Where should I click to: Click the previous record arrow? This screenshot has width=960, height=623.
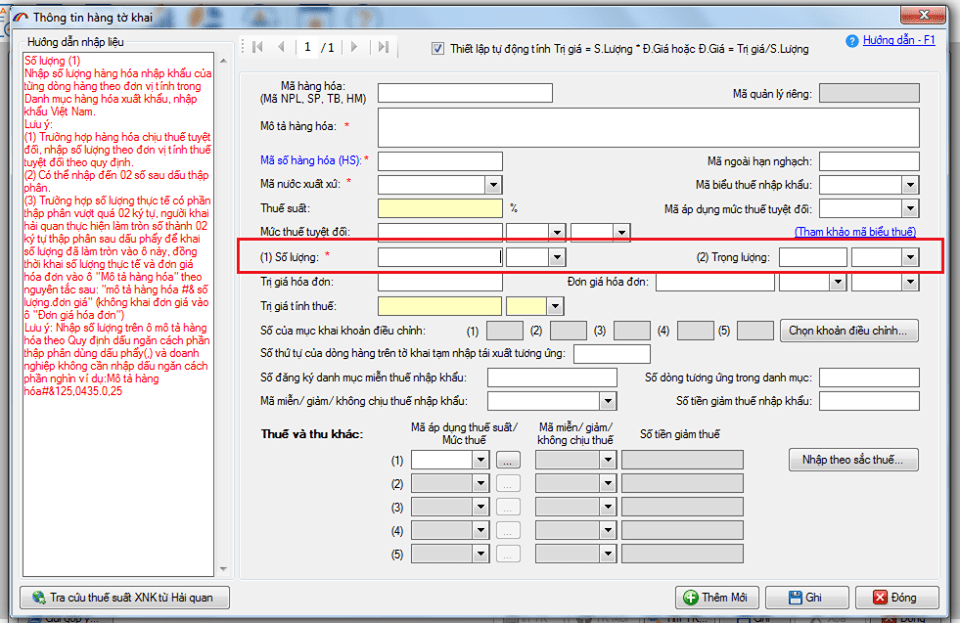tap(281, 47)
